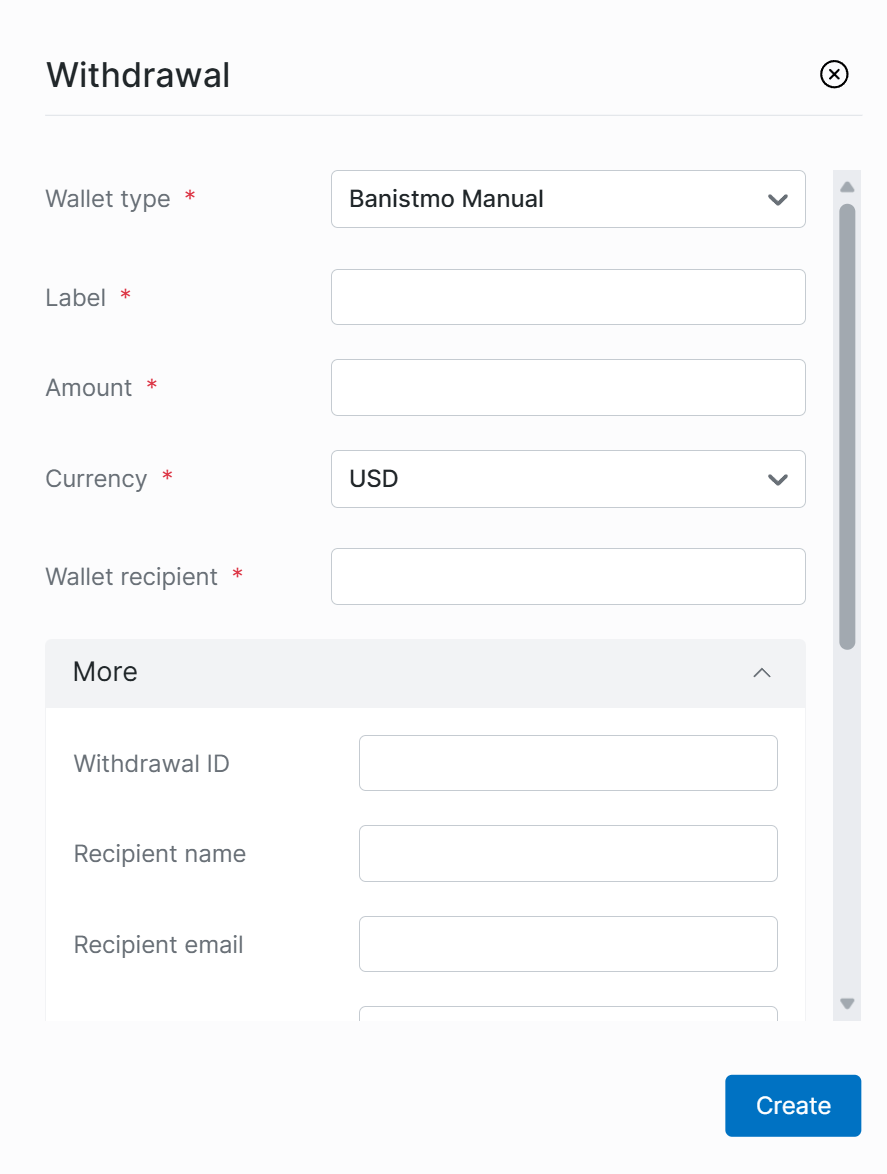
Task: Click the scrollbar down arrow
Action: 847,1003
